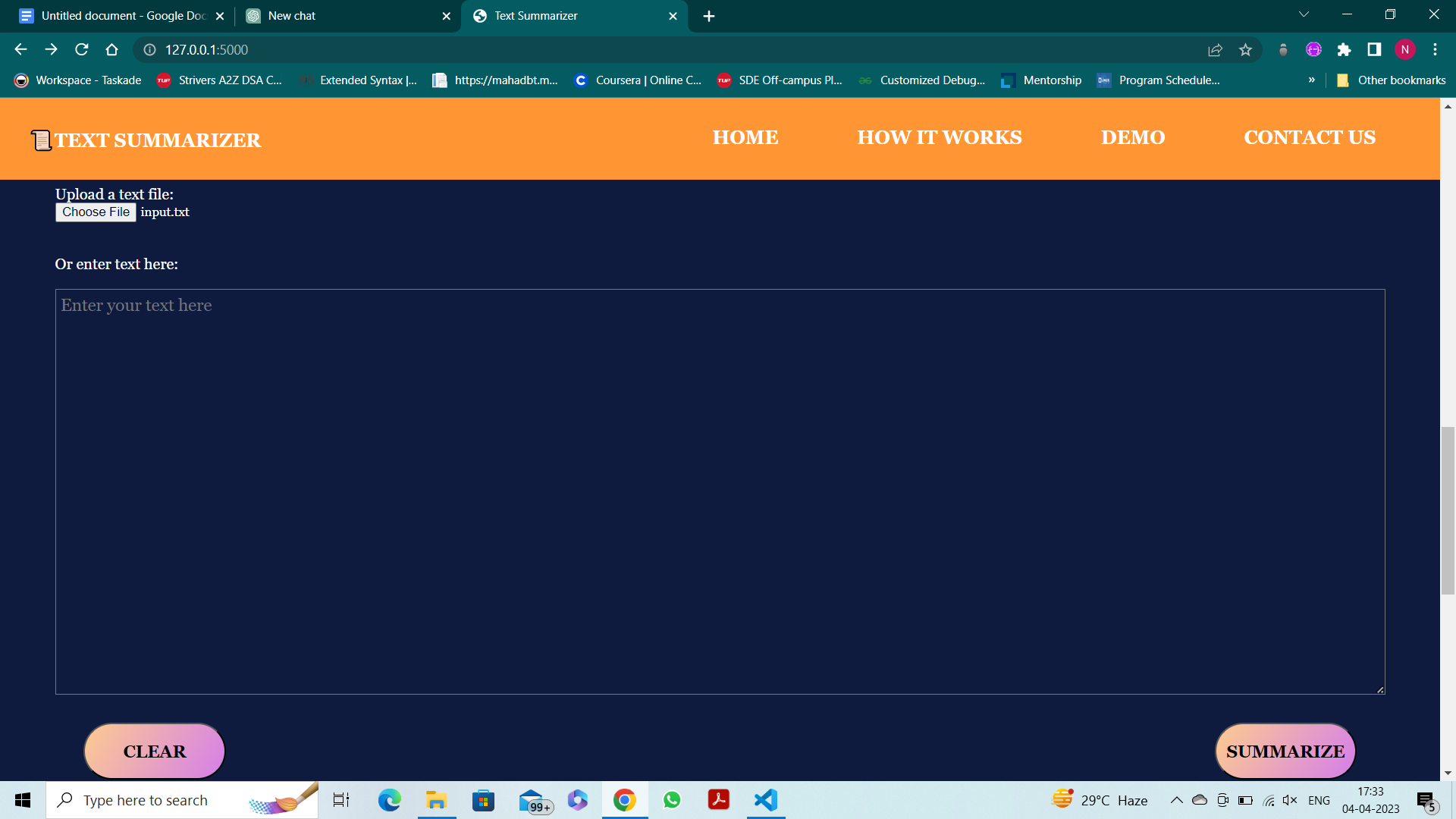Bookmark this page with star icon
Viewport: 1456px width, 819px height.
[x=1245, y=50]
